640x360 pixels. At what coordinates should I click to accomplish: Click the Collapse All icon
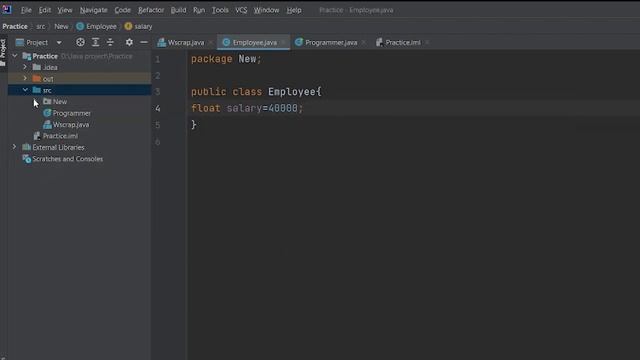[x=110, y=42]
